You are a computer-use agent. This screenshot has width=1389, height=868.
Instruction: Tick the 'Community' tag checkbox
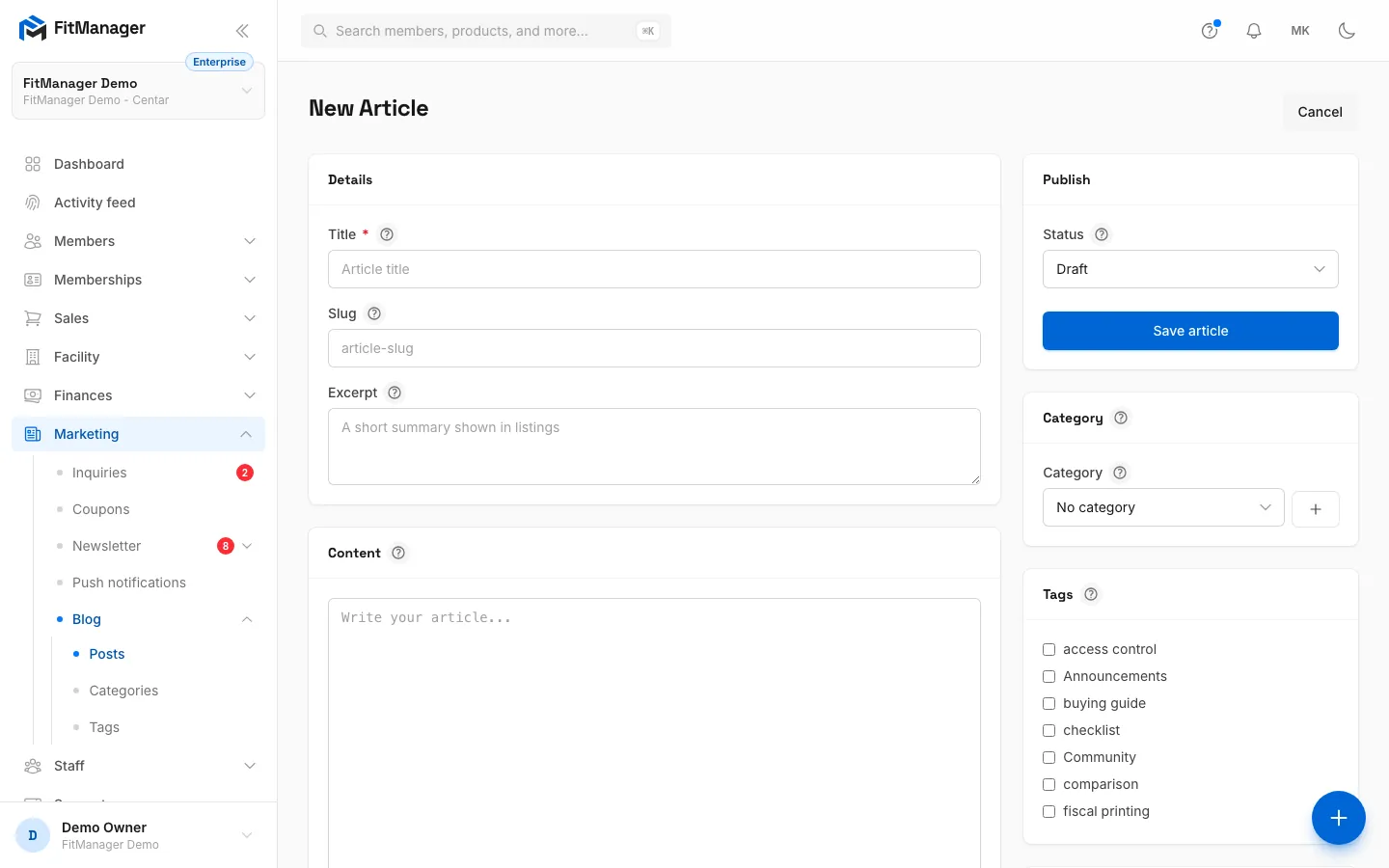(1049, 758)
